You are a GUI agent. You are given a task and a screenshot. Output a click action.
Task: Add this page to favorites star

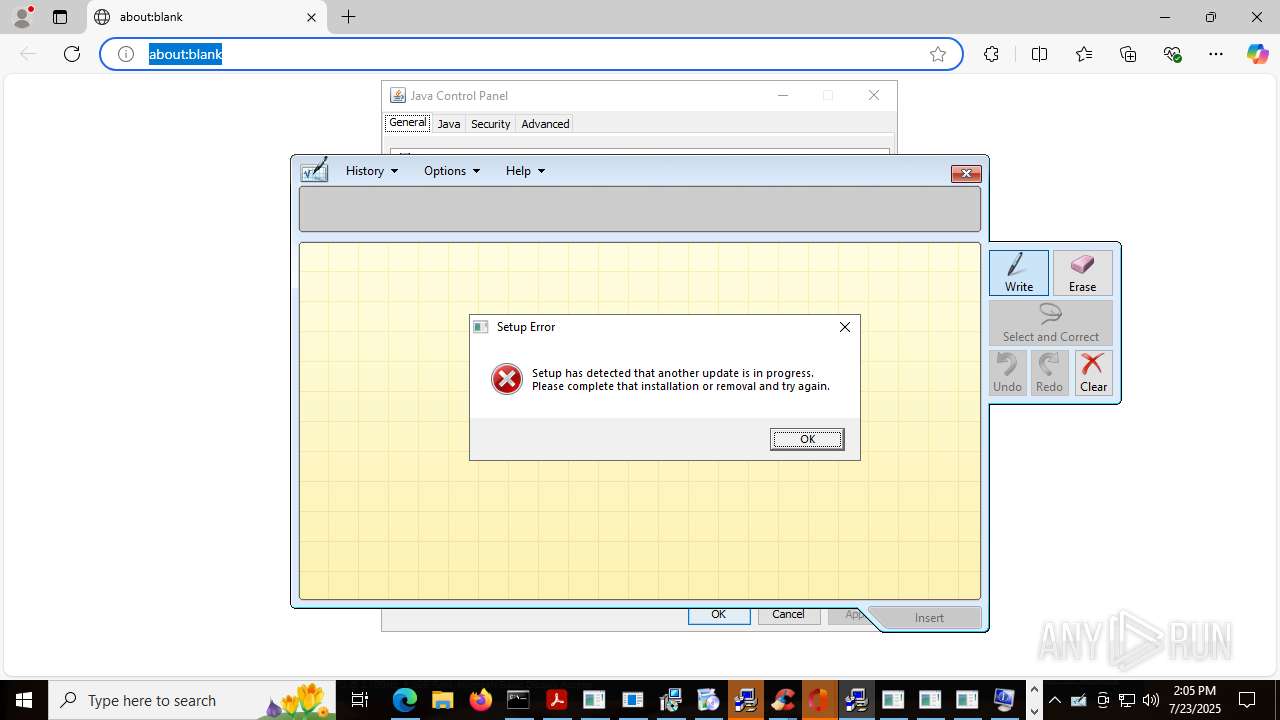pos(938,54)
